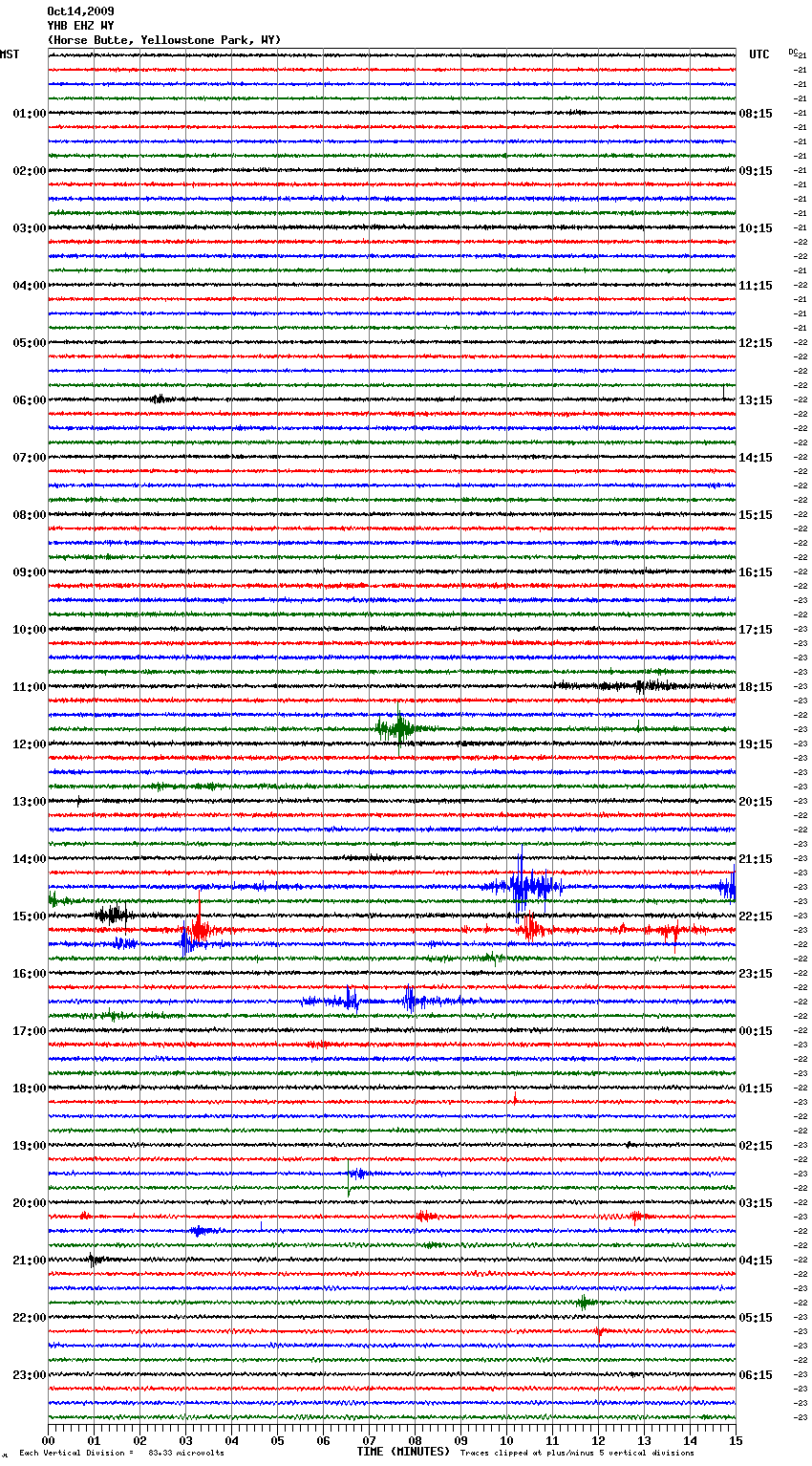
Task: Select the '15' minute tick label
Action: tap(735, 1440)
